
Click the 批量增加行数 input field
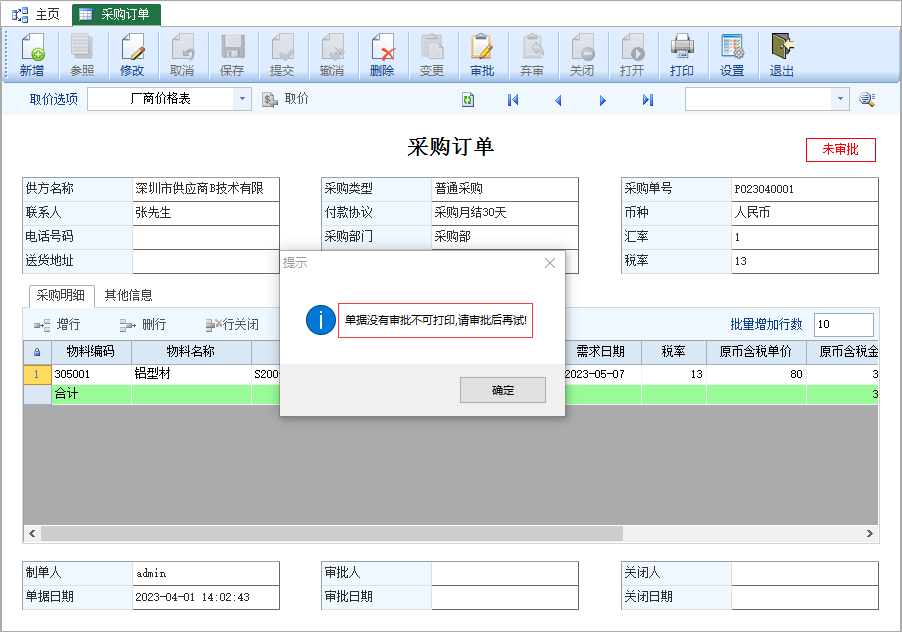tap(843, 324)
